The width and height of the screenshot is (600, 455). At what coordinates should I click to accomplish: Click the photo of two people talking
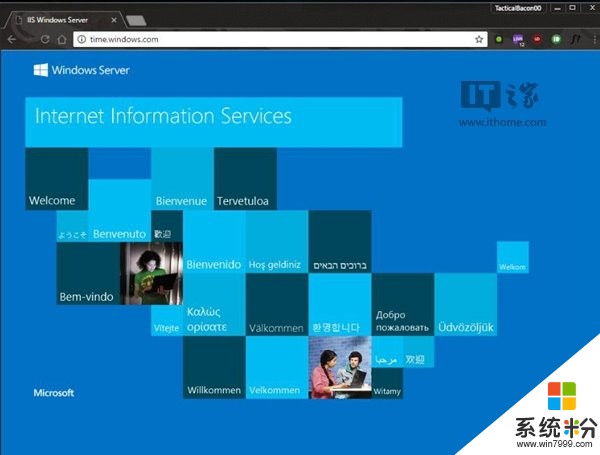coord(340,367)
